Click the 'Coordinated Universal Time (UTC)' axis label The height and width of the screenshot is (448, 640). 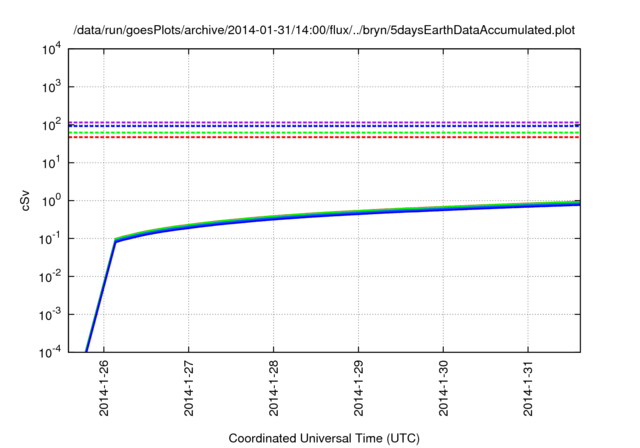324,438
